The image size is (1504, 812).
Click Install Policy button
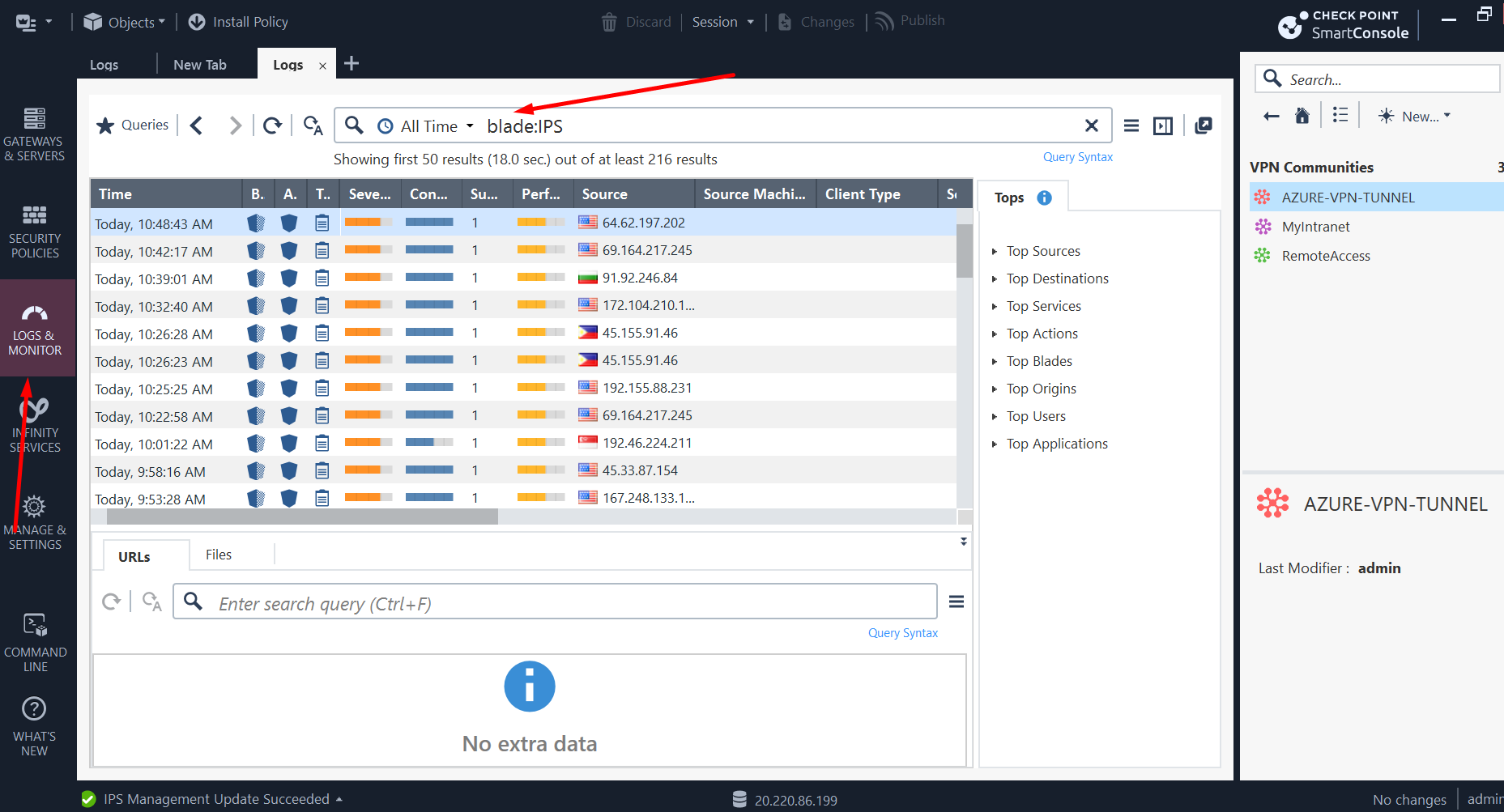click(239, 22)
